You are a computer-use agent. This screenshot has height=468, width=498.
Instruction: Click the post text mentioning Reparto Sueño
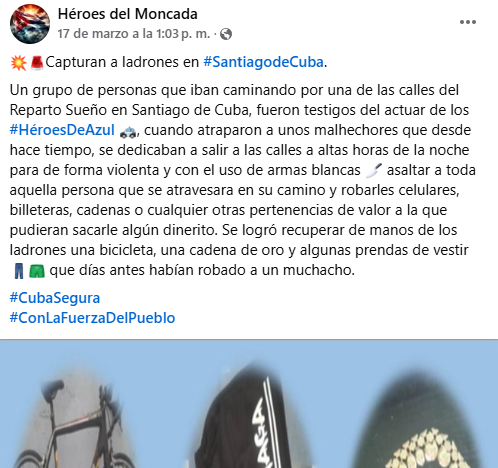point(239,180)
